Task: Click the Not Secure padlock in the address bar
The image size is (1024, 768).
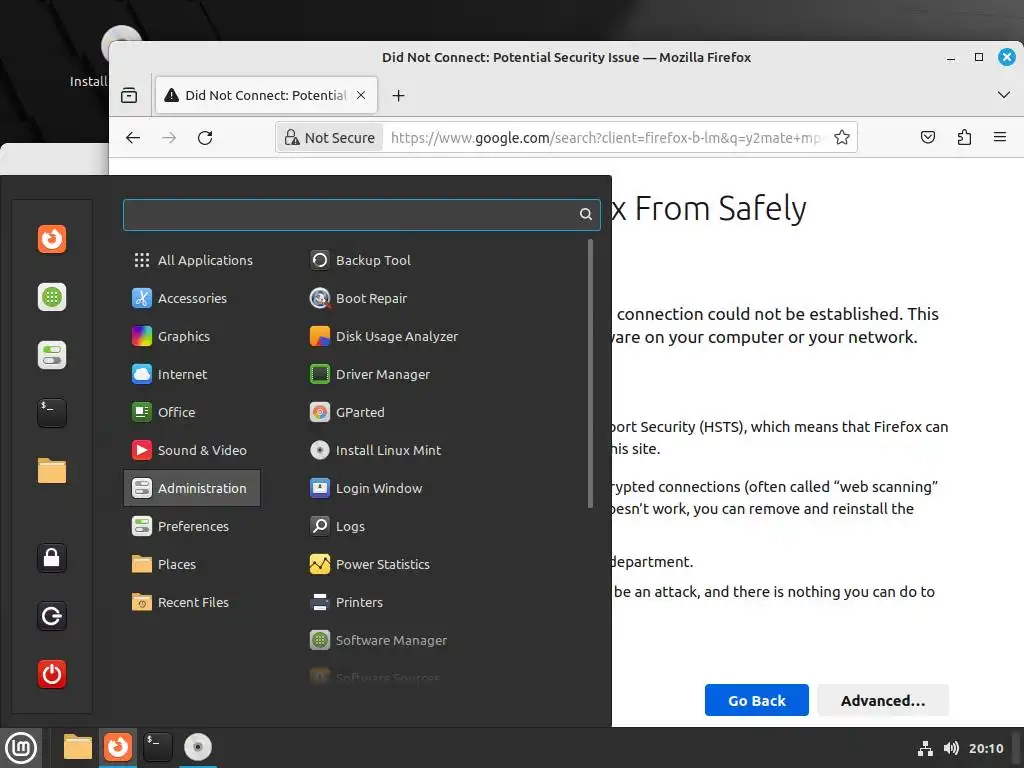Action: pyautogui.click(x=330, y=138)
